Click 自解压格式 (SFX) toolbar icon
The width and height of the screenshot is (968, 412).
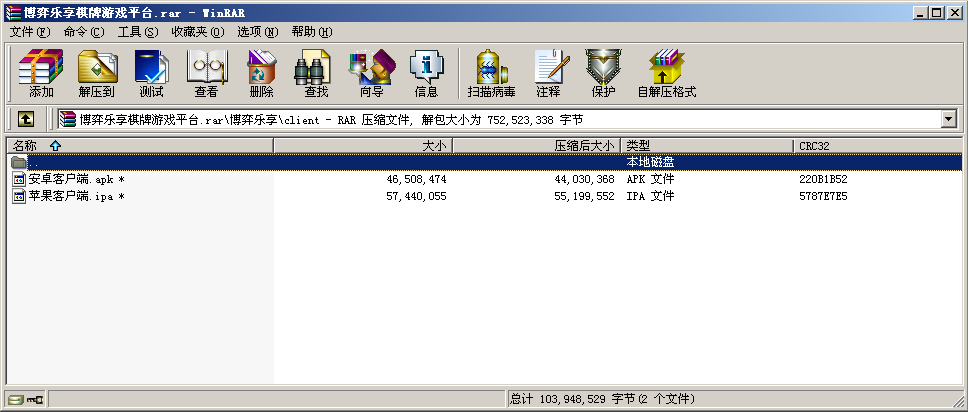(666, 74)
